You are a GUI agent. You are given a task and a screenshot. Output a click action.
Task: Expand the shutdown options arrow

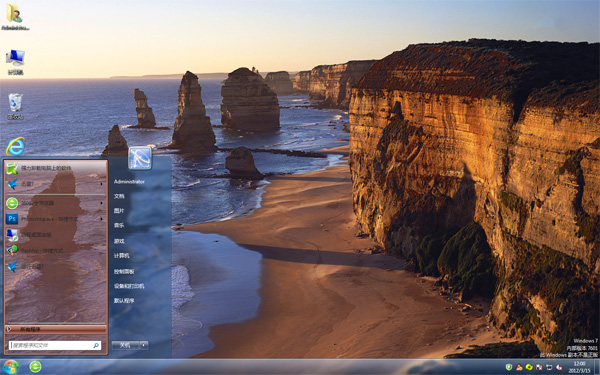point(144,345)
